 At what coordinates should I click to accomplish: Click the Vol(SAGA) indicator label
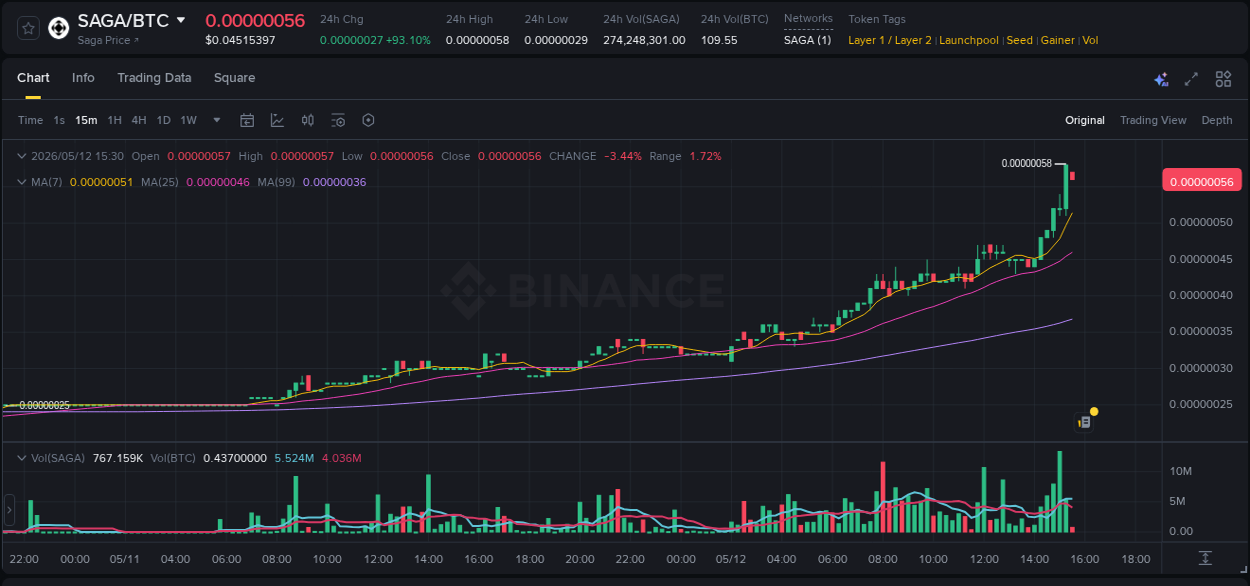[x=59, y=457]
